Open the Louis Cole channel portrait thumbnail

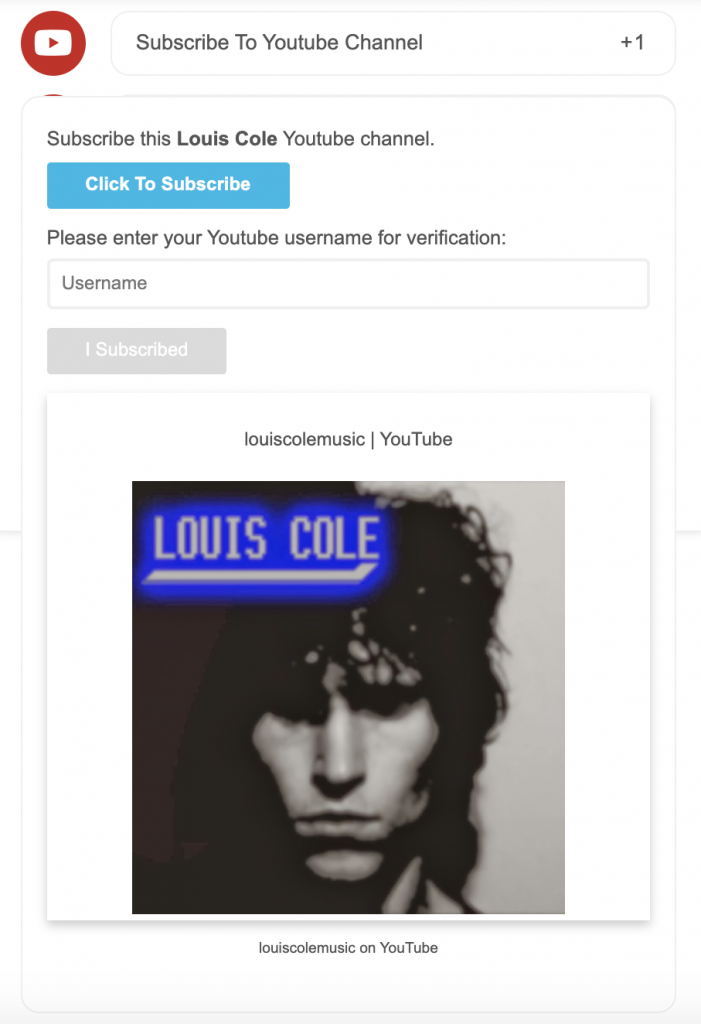click(x=348, y=697)
